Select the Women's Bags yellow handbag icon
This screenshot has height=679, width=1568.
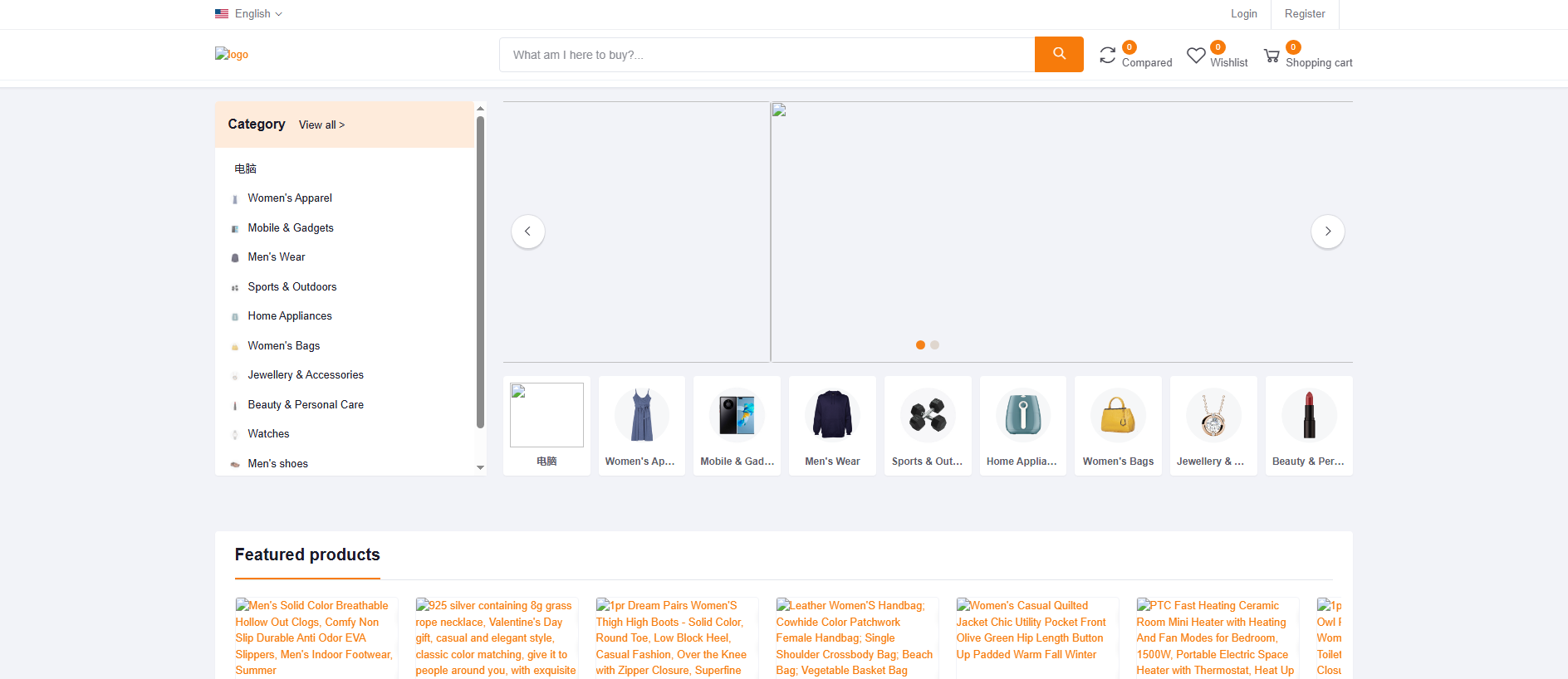pos(1118,415)
